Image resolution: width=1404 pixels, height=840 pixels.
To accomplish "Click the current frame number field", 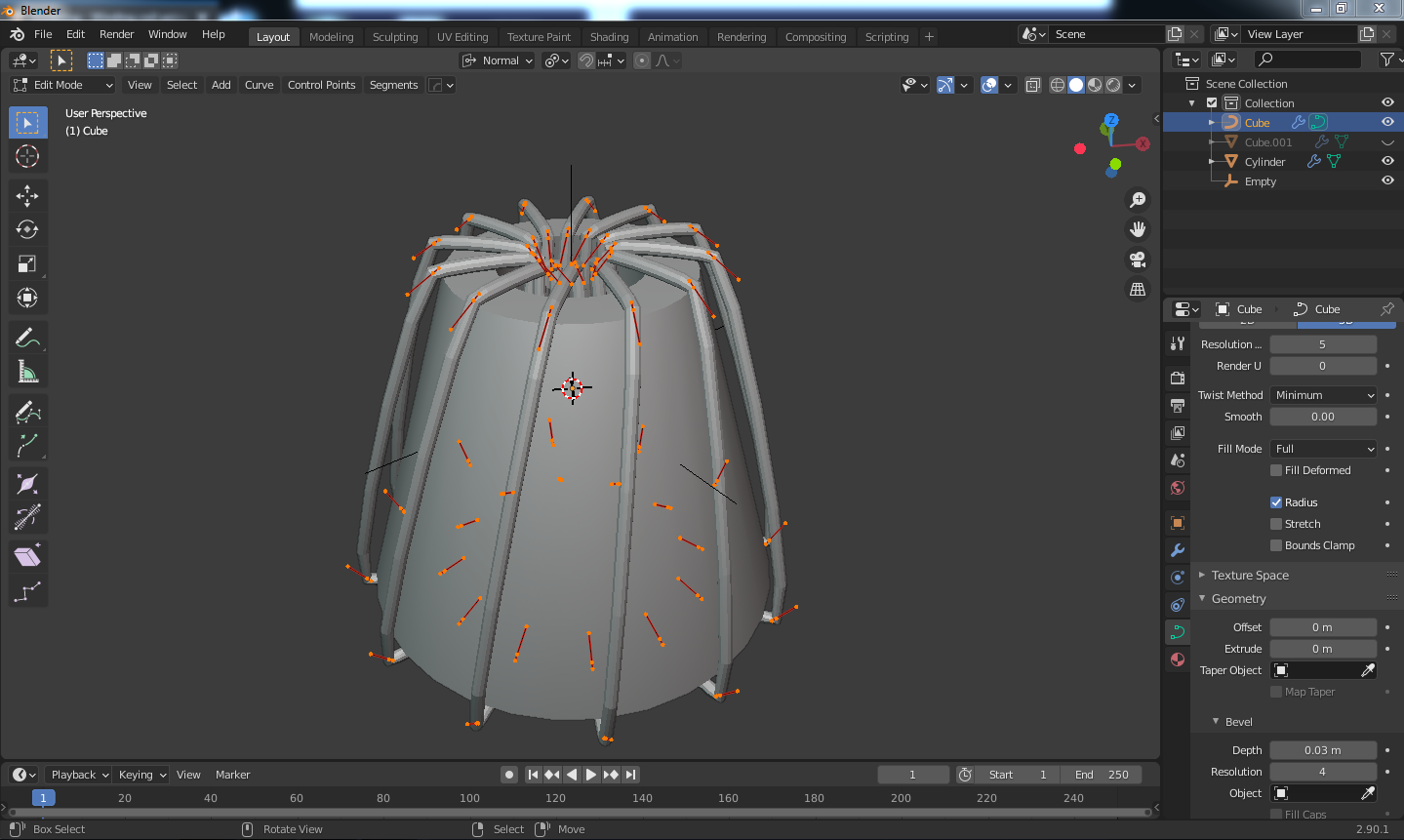I will tap(913, 775).
